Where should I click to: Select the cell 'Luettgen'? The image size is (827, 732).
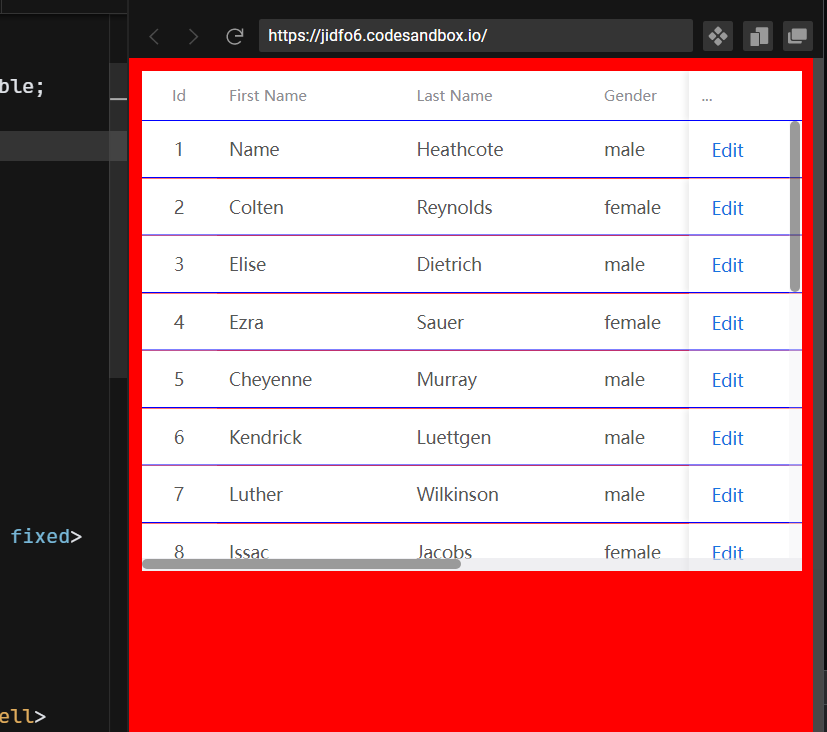454,438
